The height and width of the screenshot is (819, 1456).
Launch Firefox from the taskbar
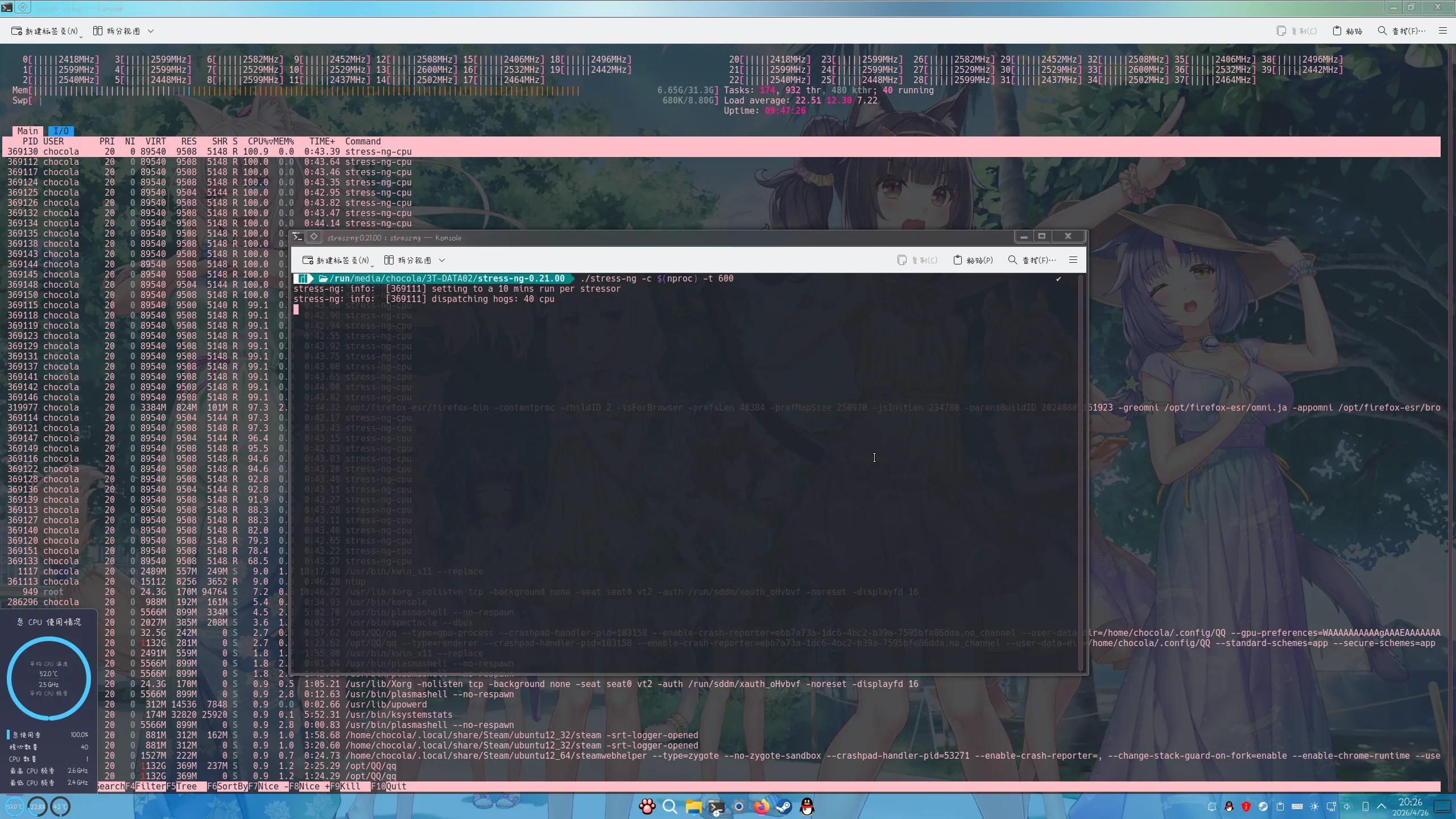tap(761, 806)
